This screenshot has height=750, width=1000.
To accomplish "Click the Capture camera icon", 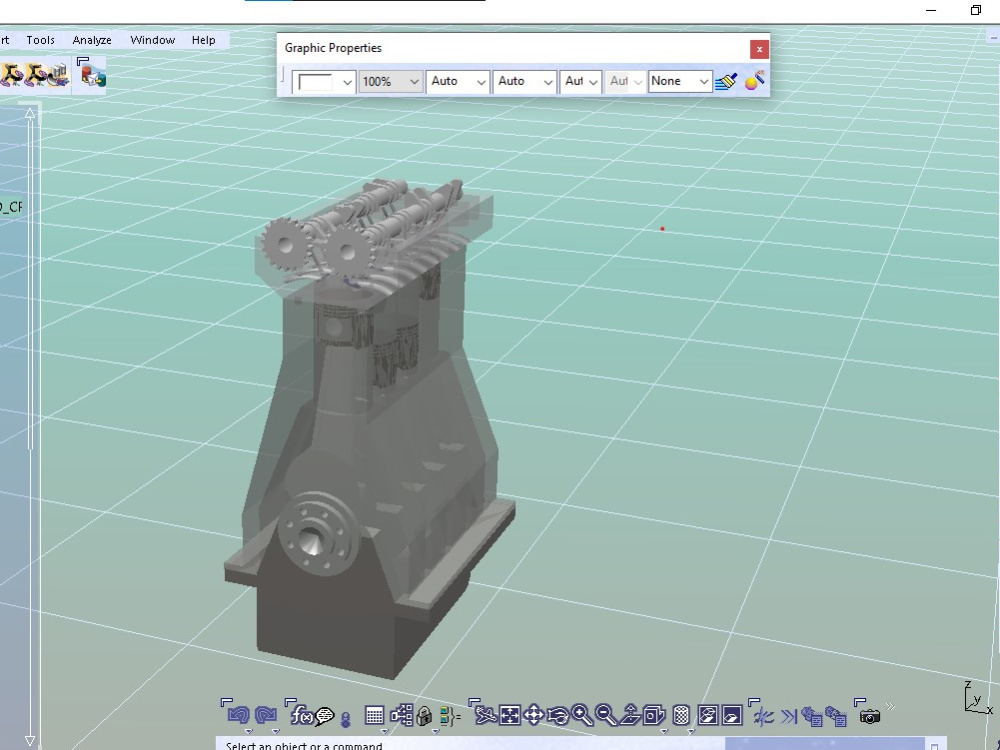I will tap(870, 716).
